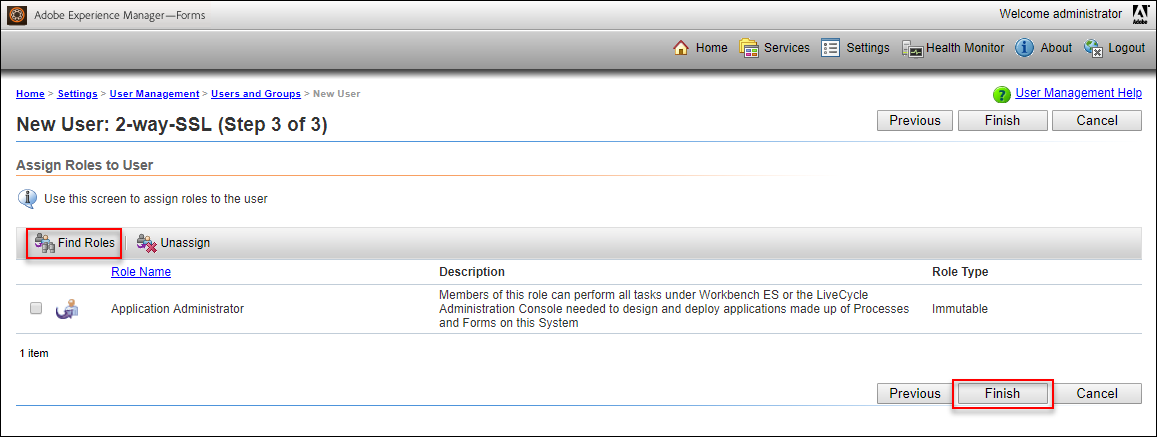Screen dimensions: 1157x437
Task: Tick the Application Administrator checkbox
Action: [x=35, y=309]
